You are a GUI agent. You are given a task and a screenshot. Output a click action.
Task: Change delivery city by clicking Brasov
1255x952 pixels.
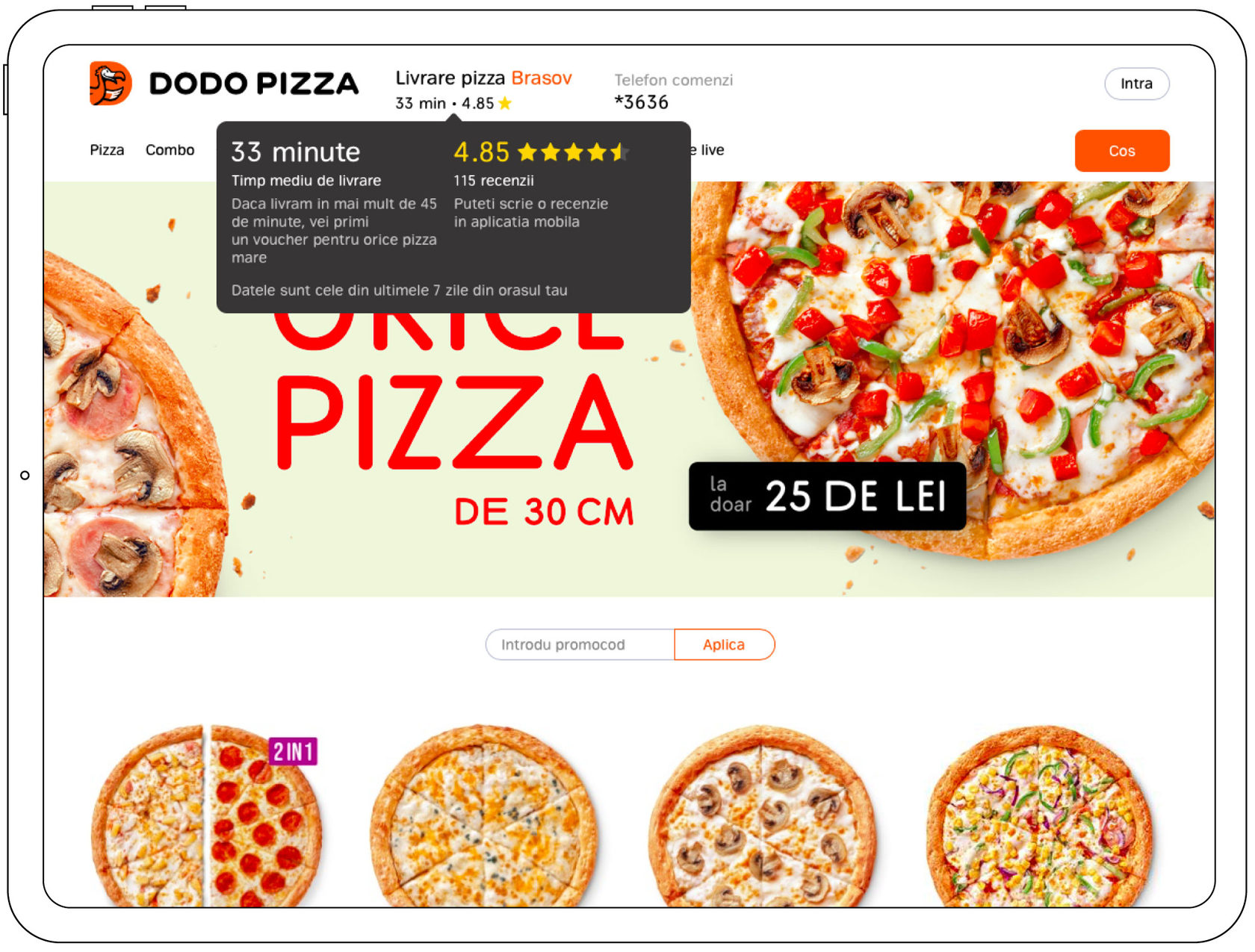[542, 78]
